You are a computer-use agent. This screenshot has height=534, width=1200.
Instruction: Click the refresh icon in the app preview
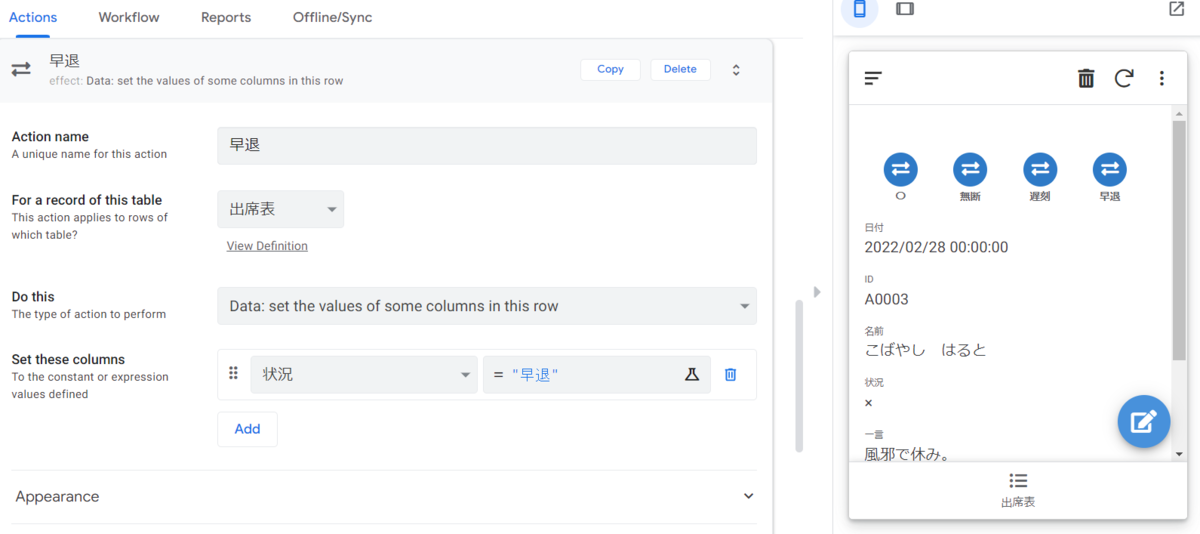(x=1124, y=78)
